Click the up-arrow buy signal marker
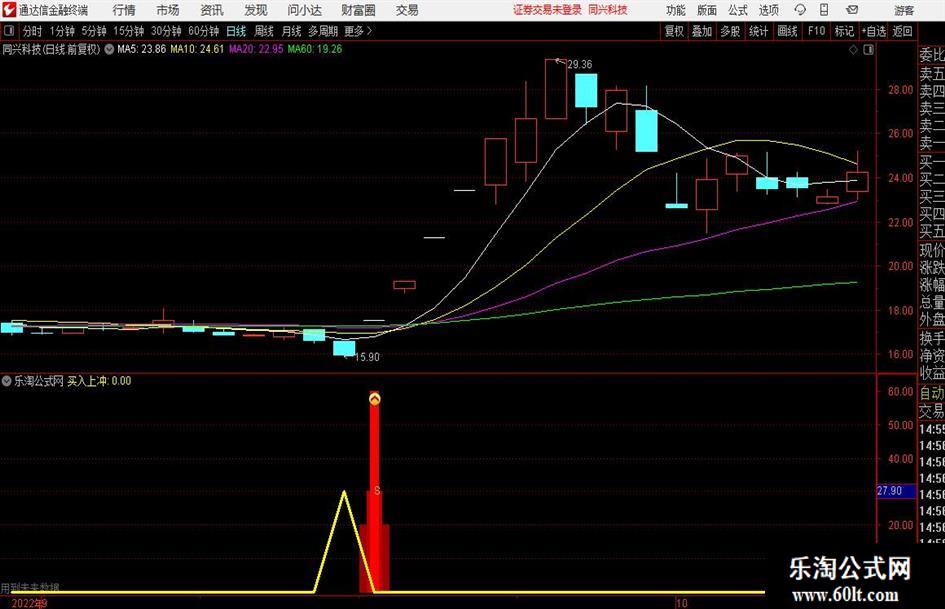This screenshot has height=609, width=945. click(x=375, y=399)
